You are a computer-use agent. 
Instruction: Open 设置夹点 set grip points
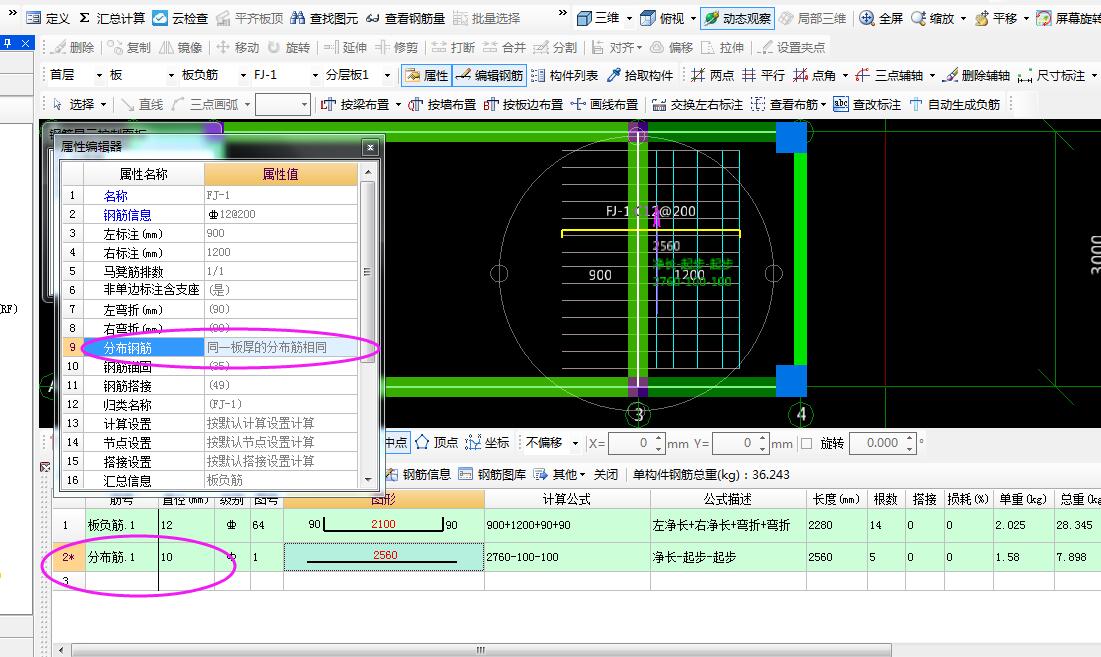click(x=791, y=47)
